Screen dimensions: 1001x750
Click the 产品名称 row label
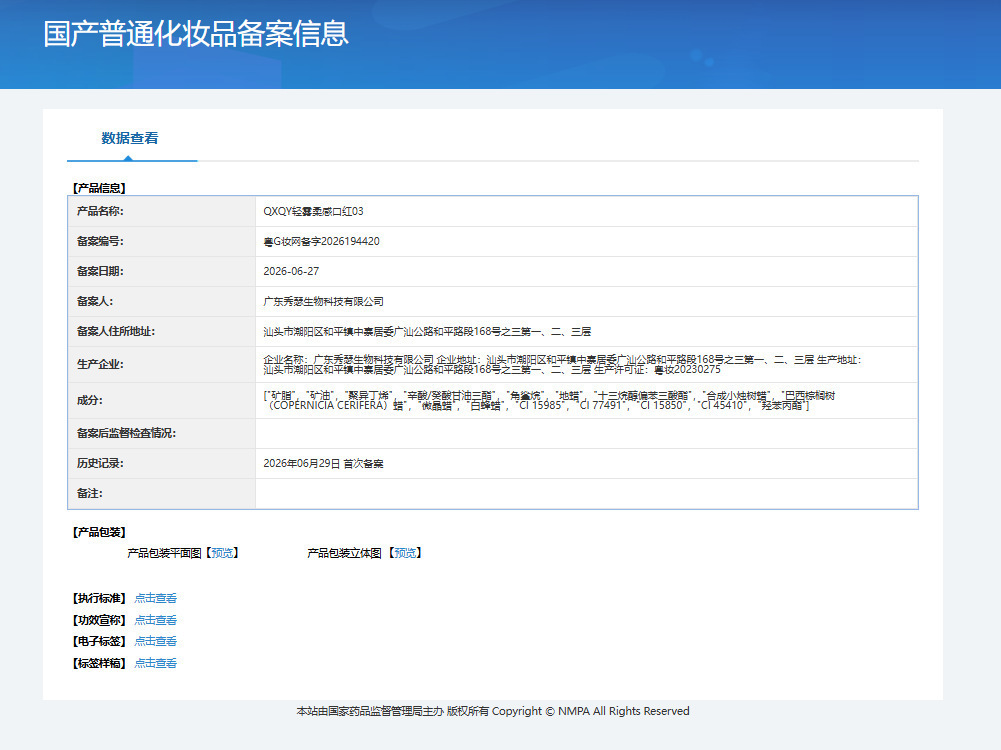tap(100, 211)
